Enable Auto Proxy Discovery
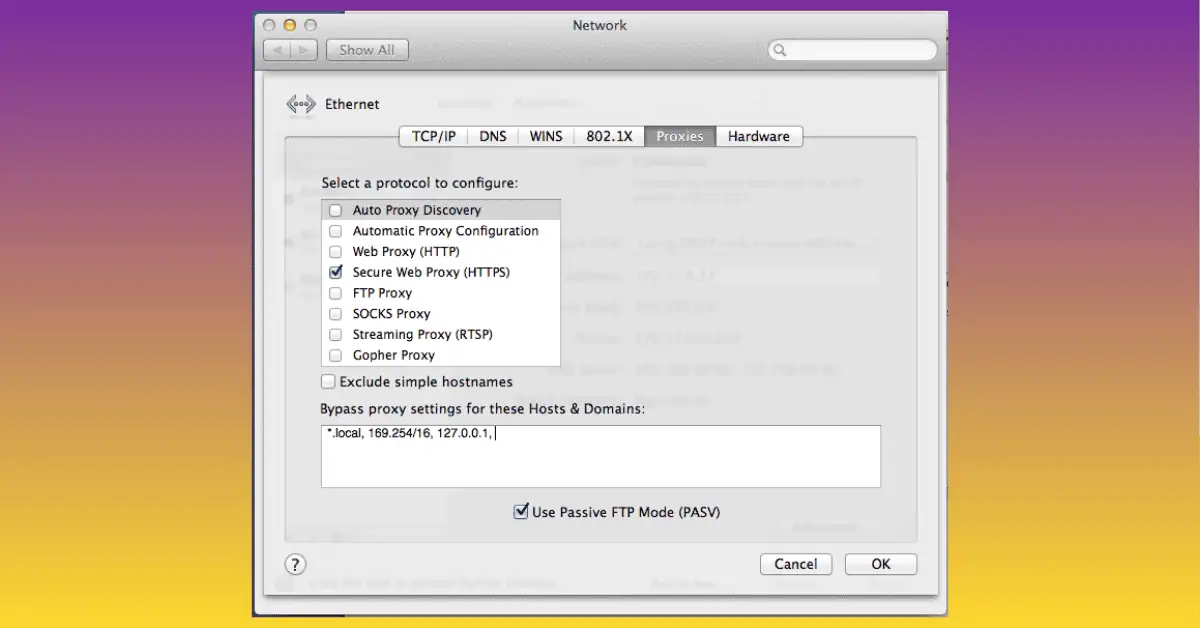This screenshot has height=628, width=1200. tap(335, 210)
